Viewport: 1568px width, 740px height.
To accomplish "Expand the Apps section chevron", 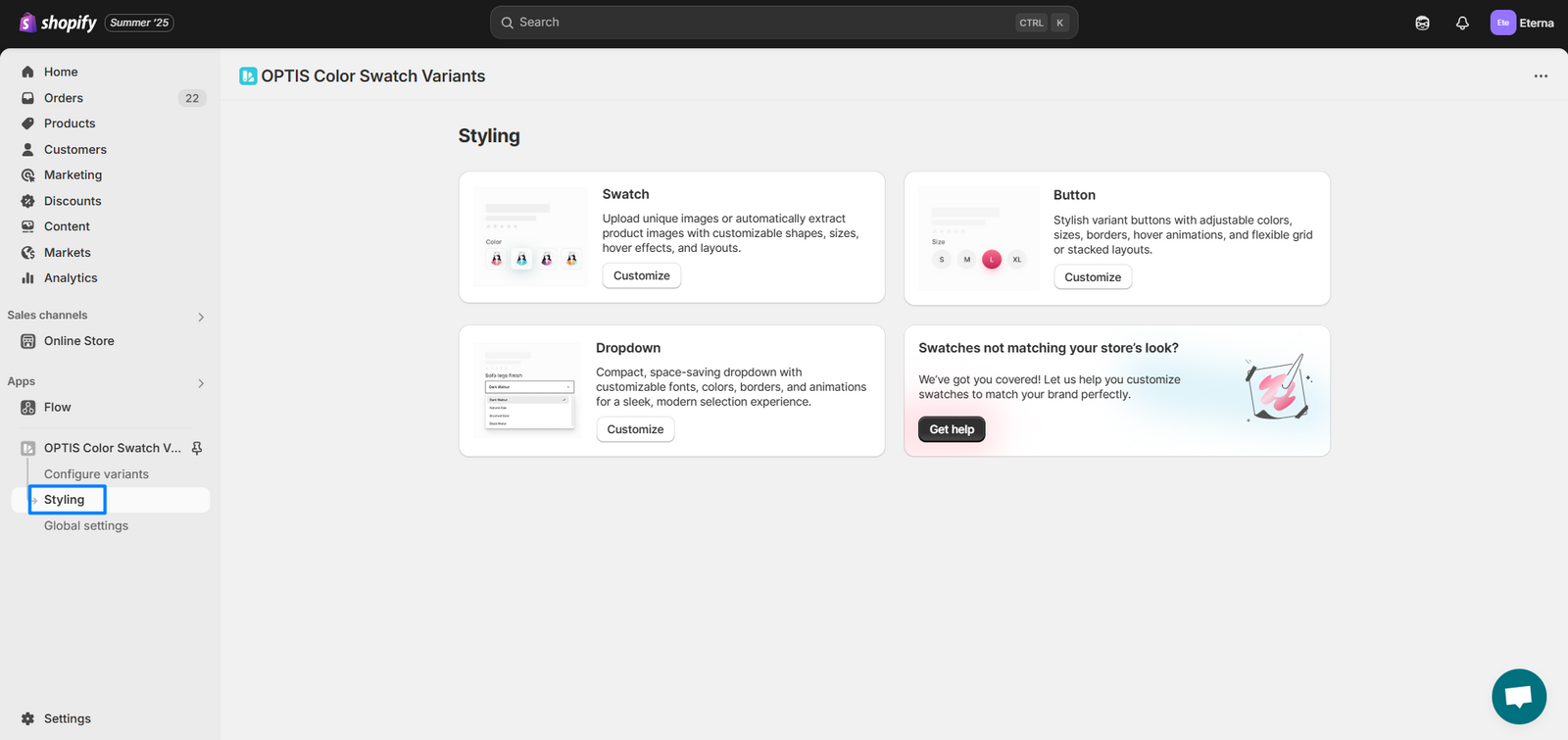I will [x=201, y=383].
